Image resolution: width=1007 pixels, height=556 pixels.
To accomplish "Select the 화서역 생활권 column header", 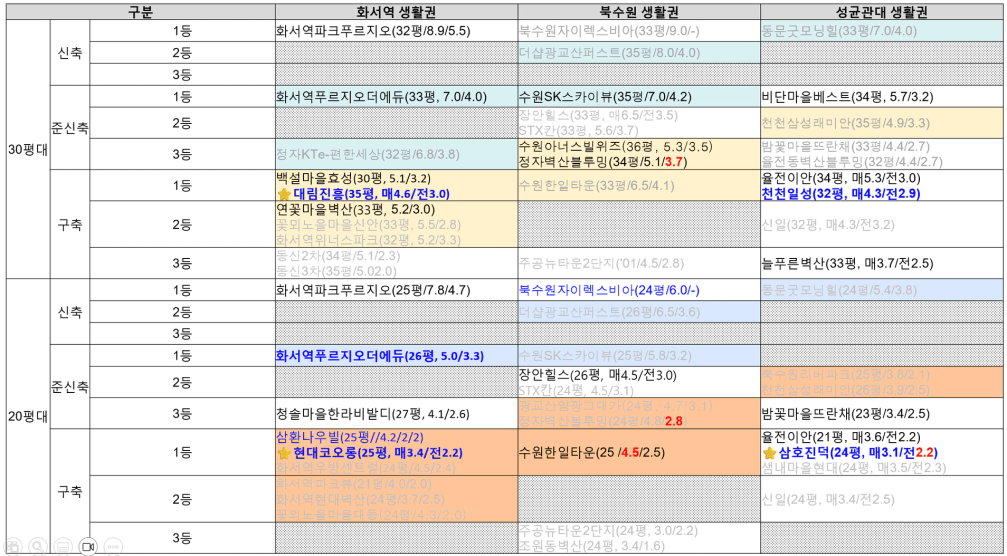I will (396, 12).
